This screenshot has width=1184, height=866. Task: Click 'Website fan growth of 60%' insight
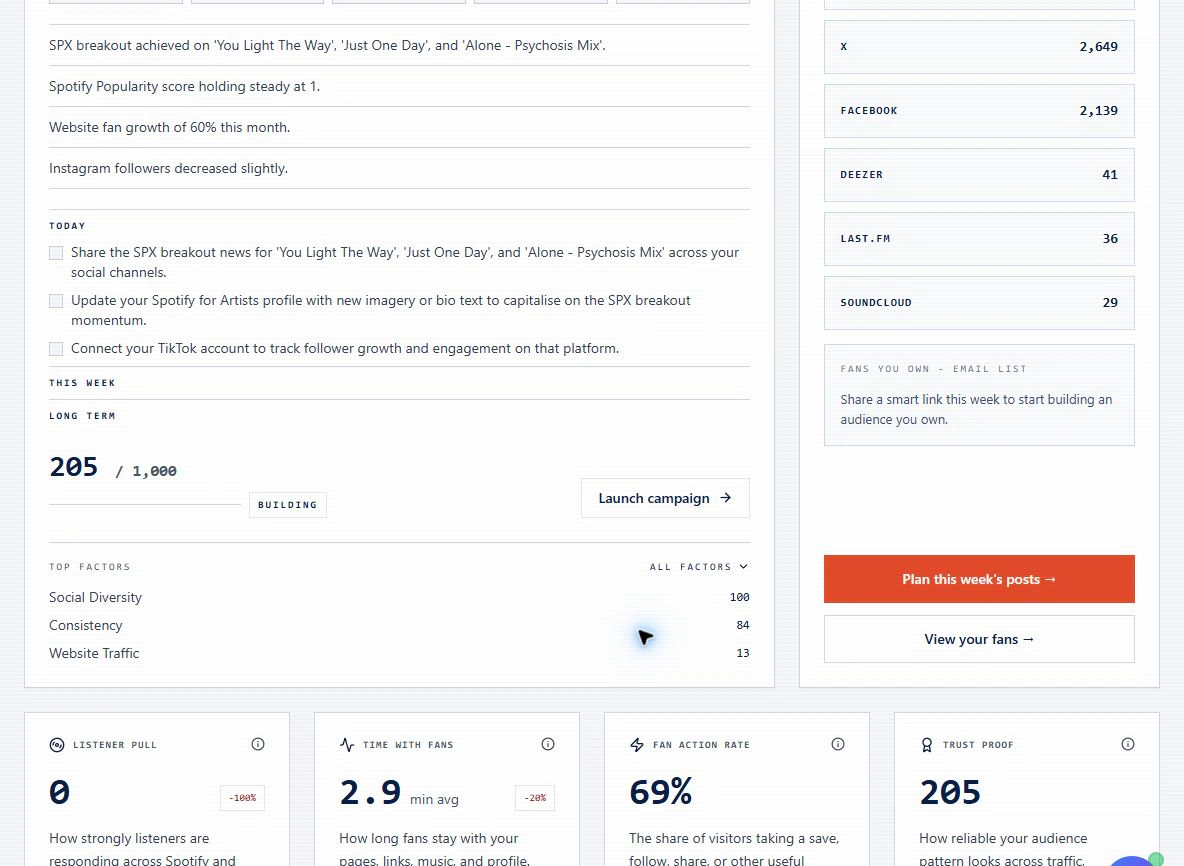(x=169, y=128)
